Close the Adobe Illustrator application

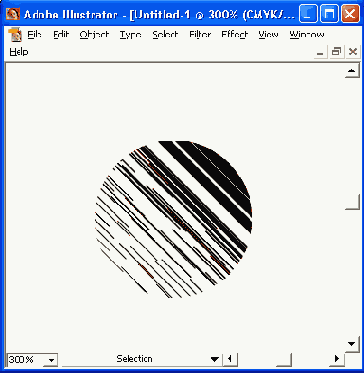coord(350,14)
